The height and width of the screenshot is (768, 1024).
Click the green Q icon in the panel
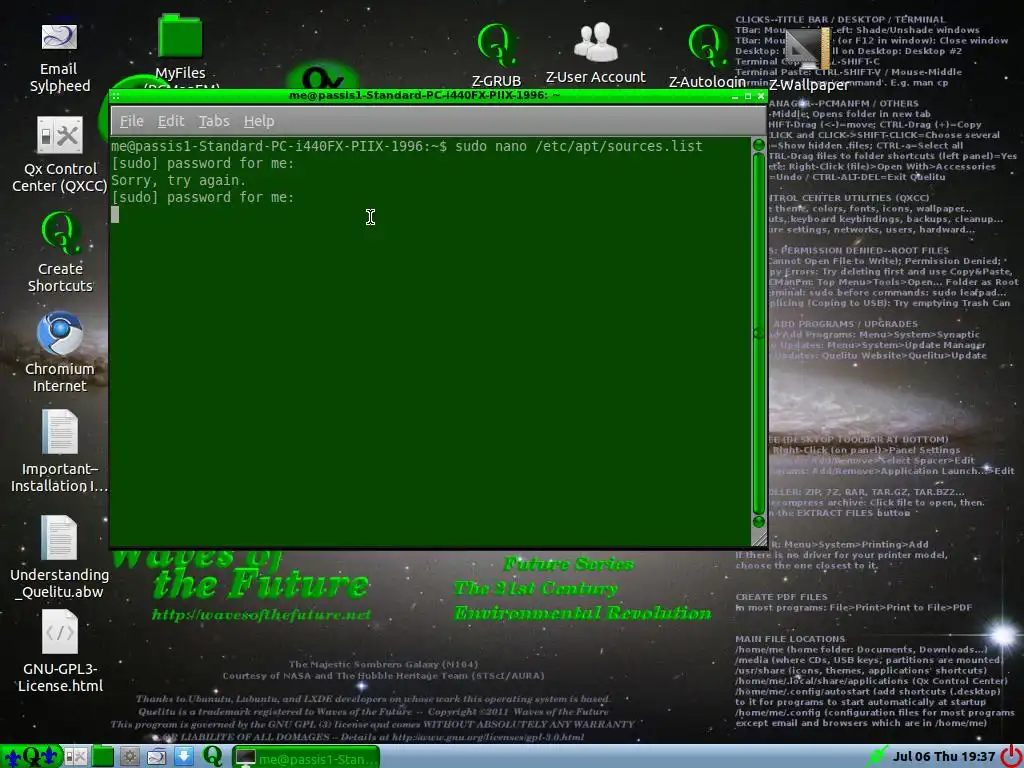coord(212,756)
